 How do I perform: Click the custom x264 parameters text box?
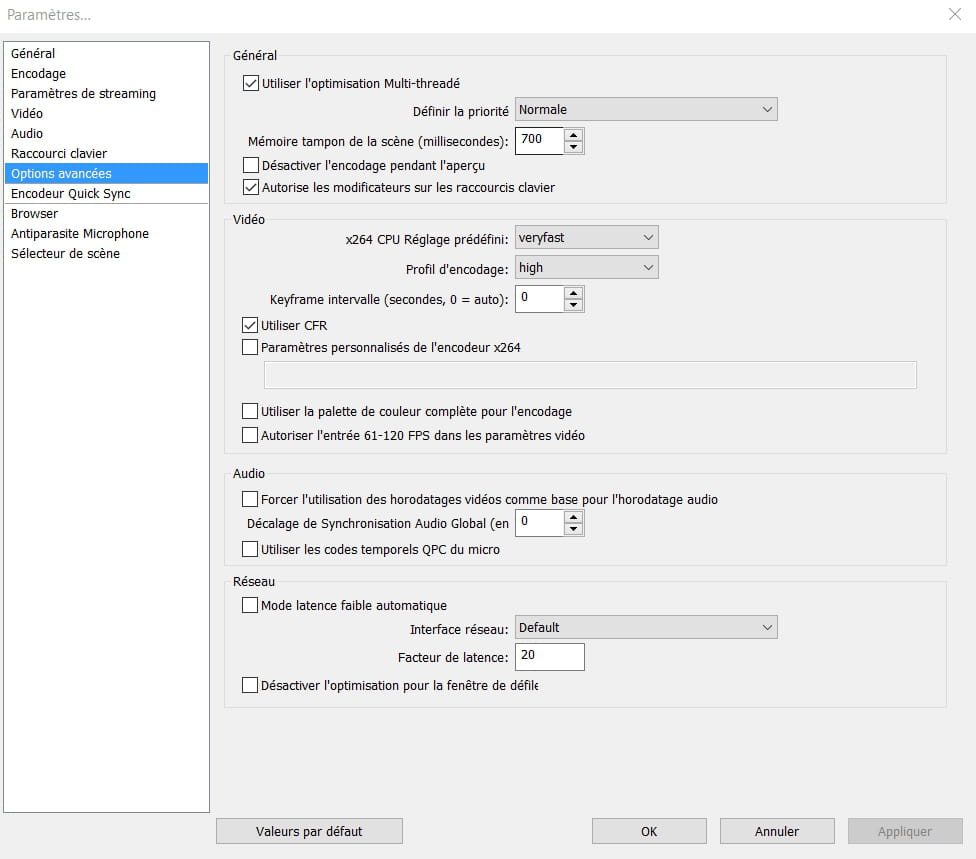pyautogui.click(x=590, y=375)
